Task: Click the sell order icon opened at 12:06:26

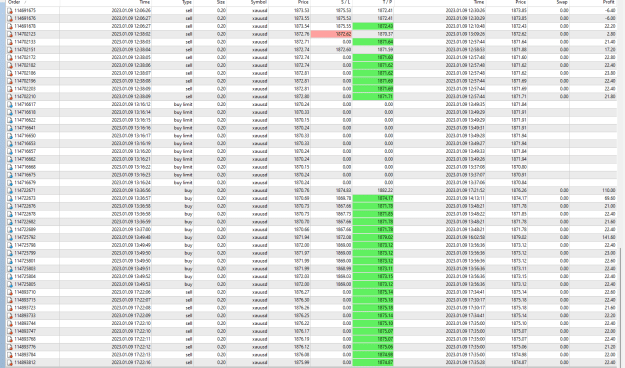Action: click(x=10, y=10)
